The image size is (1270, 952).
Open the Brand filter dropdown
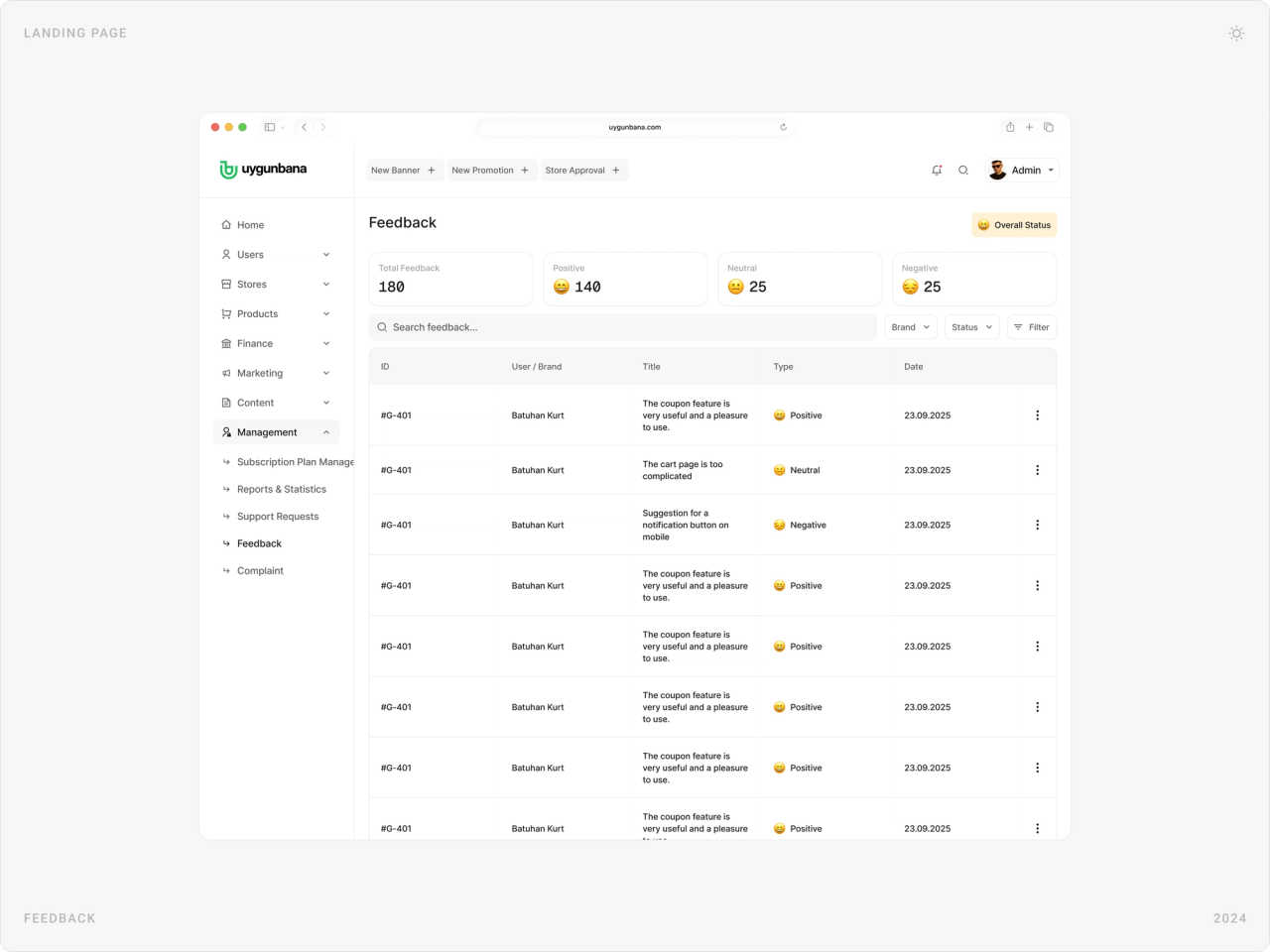911,327
